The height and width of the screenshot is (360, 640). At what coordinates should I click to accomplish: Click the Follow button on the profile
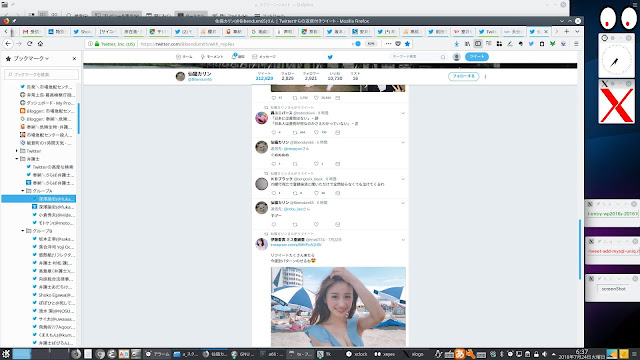pyautogui.click(x=463, y=76)
